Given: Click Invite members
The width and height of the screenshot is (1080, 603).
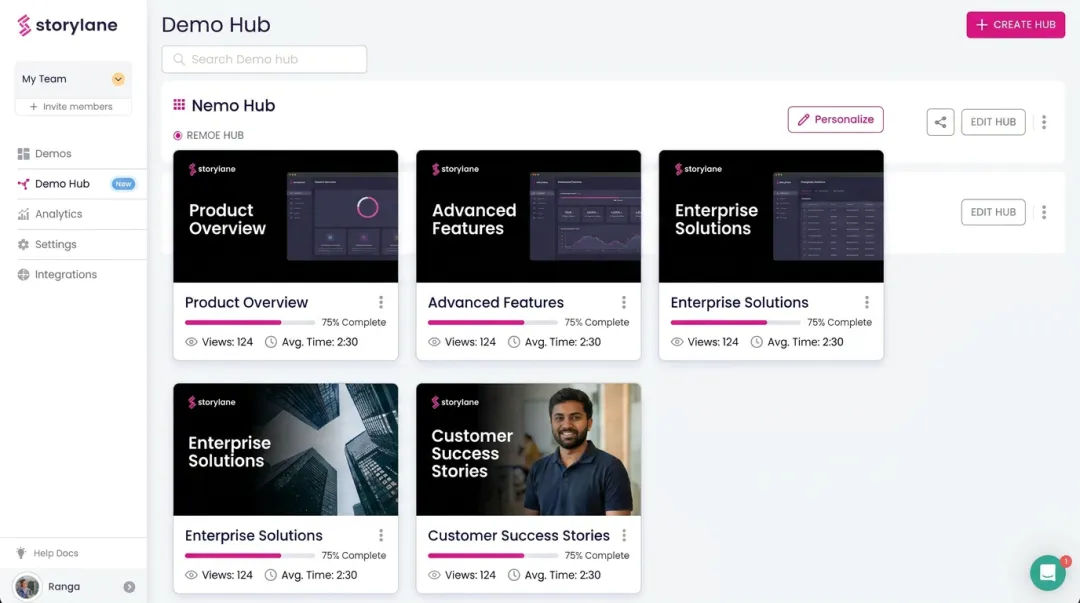Looking at the screenshot, I should tap(71, 107).
